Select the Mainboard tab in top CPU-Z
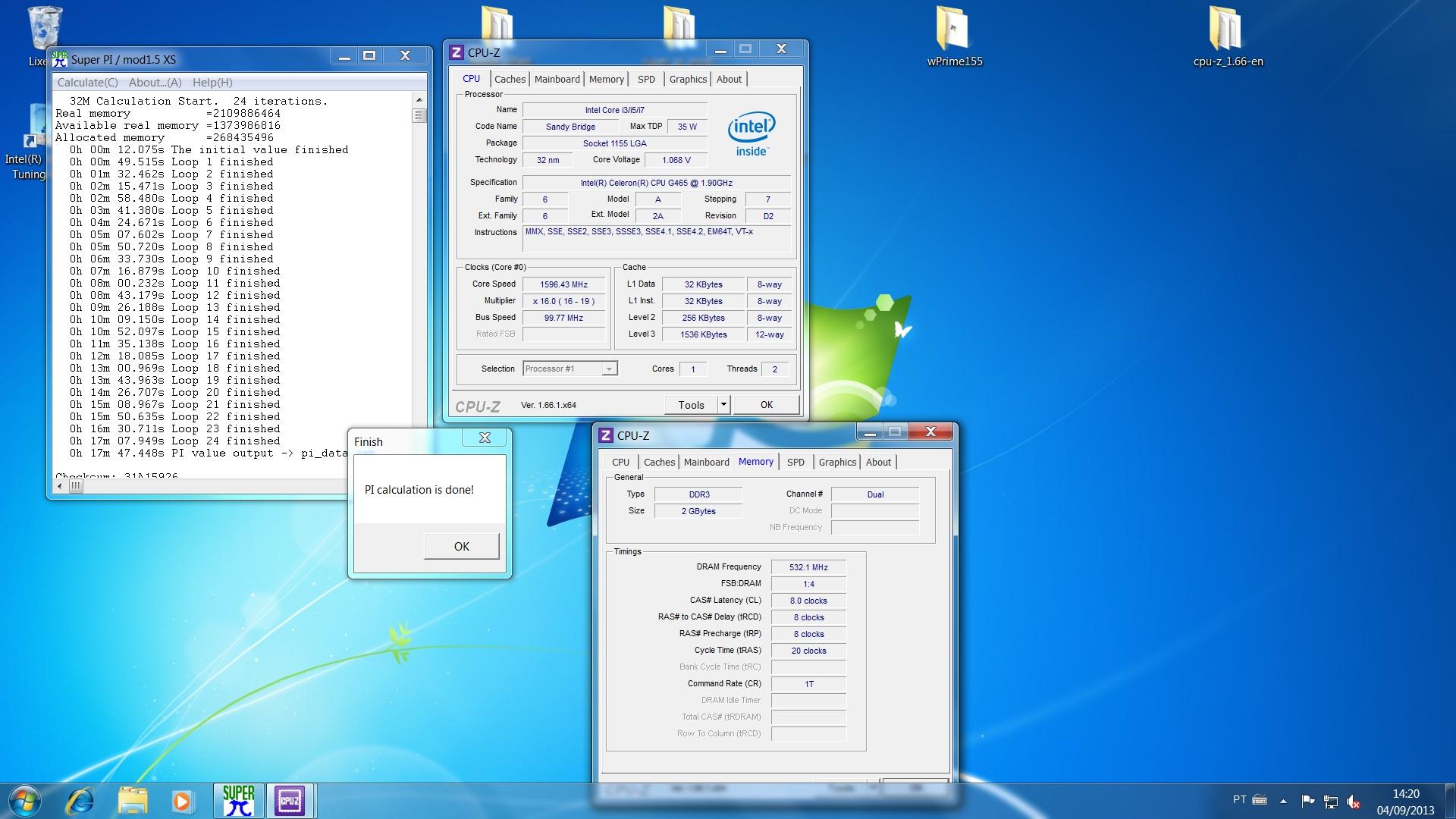Image resolution: width=1456 pixels, height=819 pixels. tap(557, 79)
